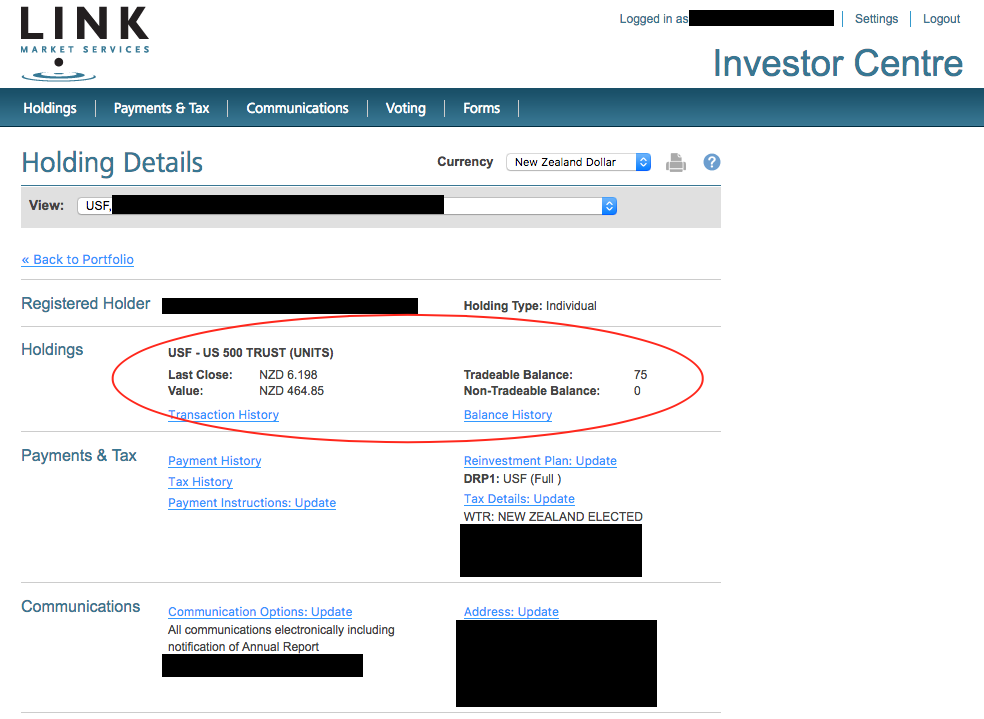Open Payment History
The width and height of the screenshot is (984, 719).
pos(214,461)
